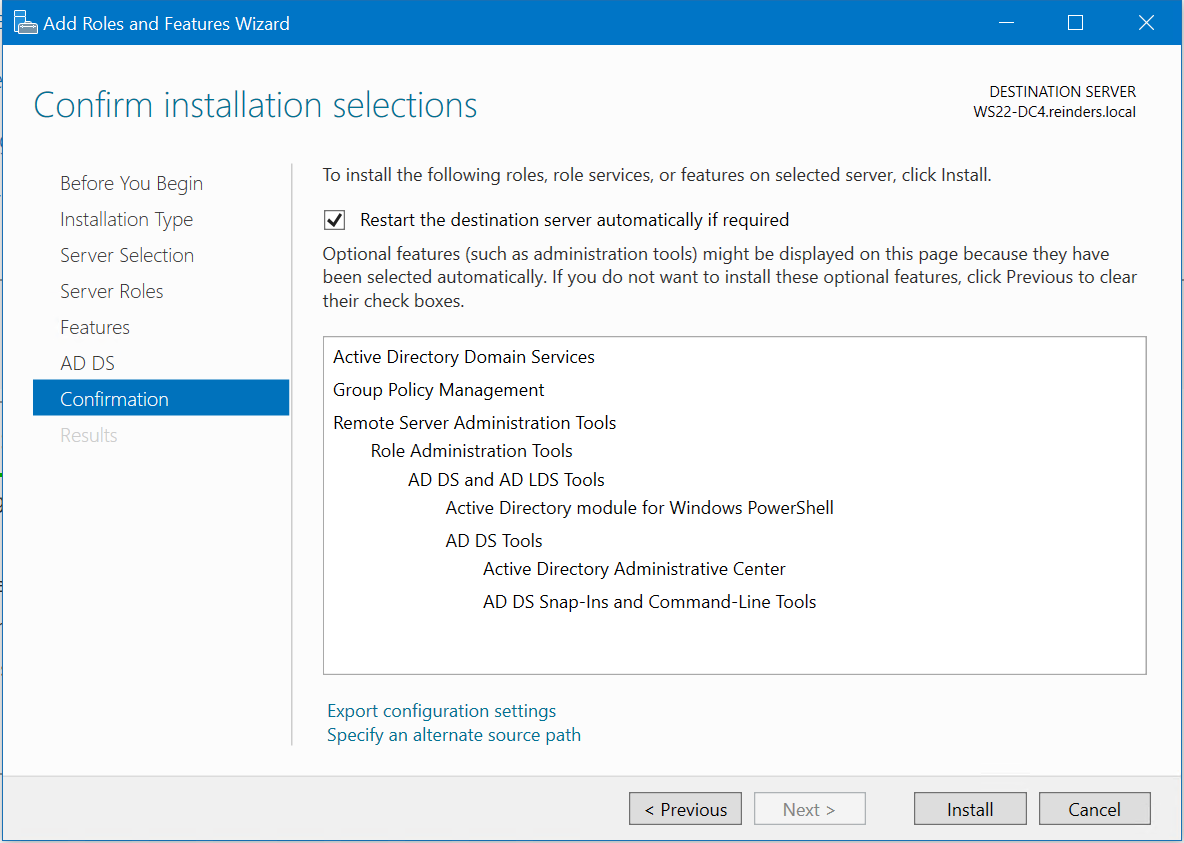Image resolution: width=1184 pixels, height=843 pixels.
Task: Click Specify an alternate source path
Action: point(453,734)
